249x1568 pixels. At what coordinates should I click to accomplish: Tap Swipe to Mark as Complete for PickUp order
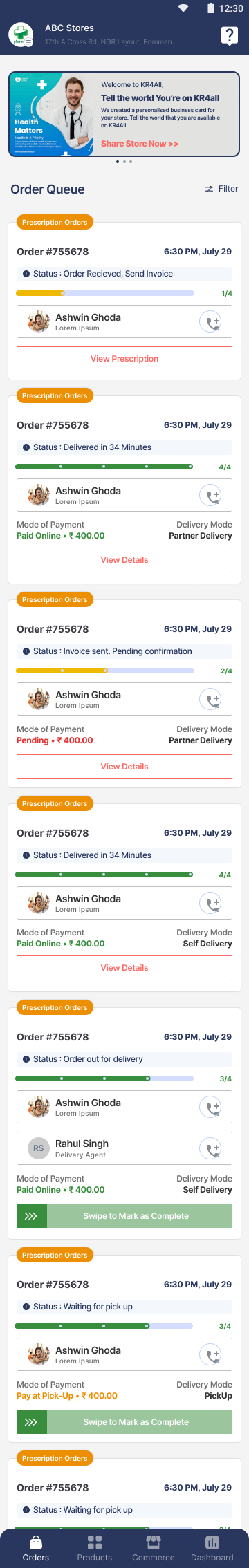(124, 1422)
